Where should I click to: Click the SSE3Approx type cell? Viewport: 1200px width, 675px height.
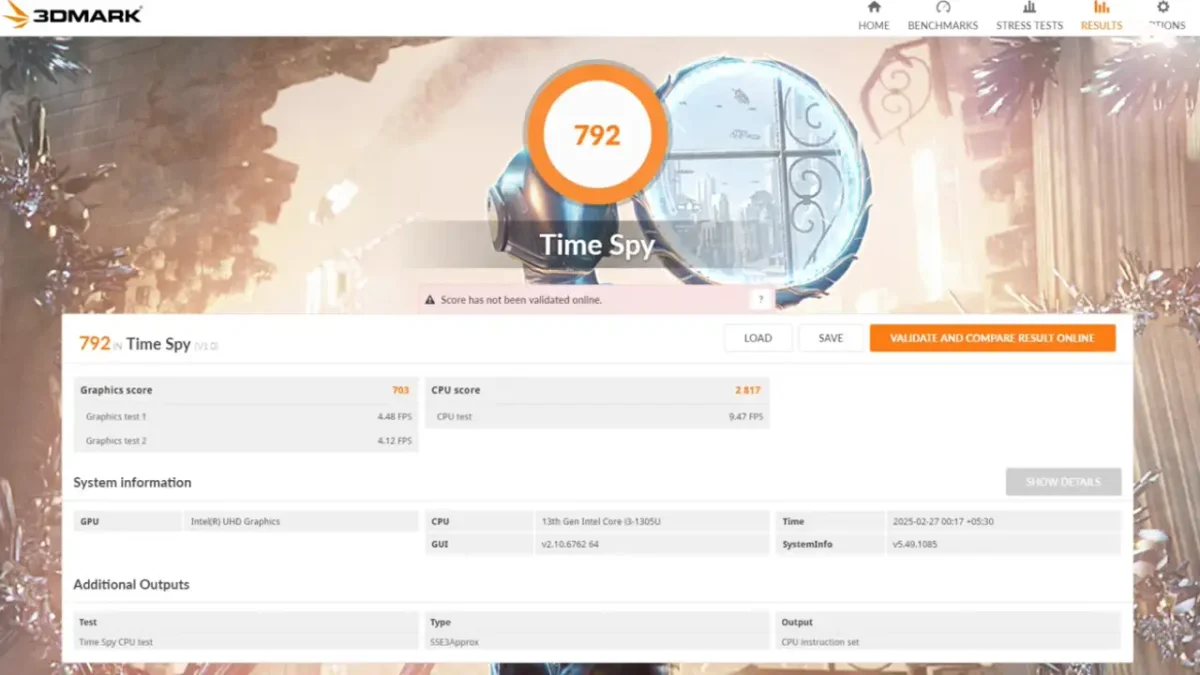[x=455, y=642]
